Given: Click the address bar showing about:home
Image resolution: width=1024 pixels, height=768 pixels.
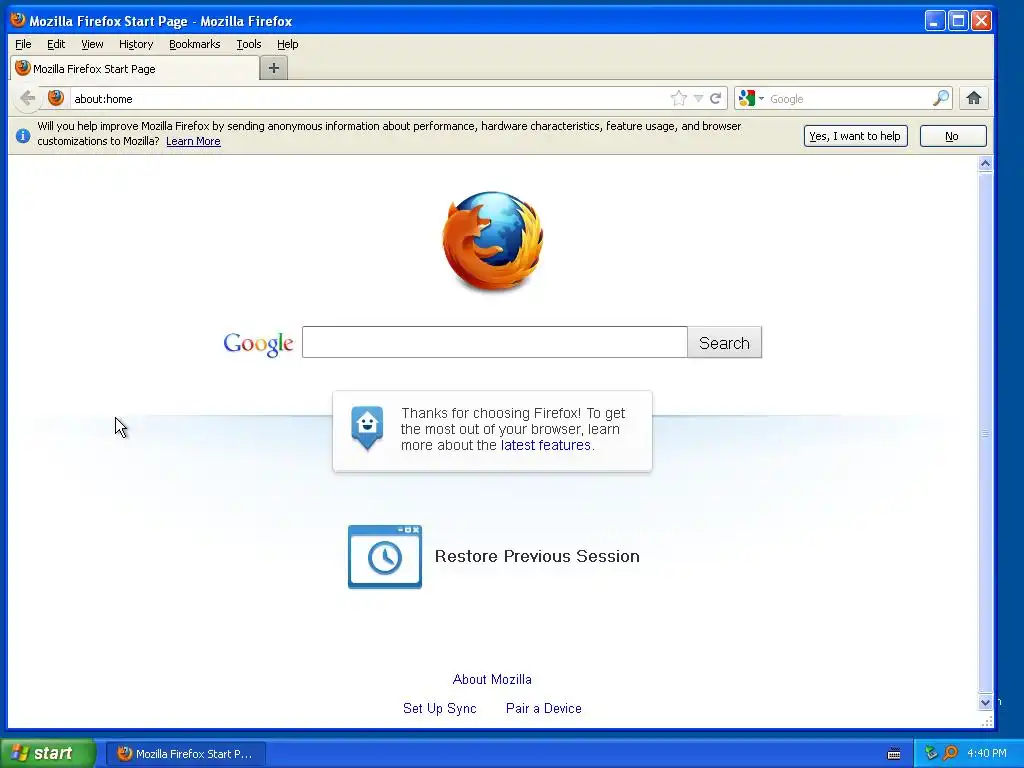Looking at the screenshot, I should 369,99.
